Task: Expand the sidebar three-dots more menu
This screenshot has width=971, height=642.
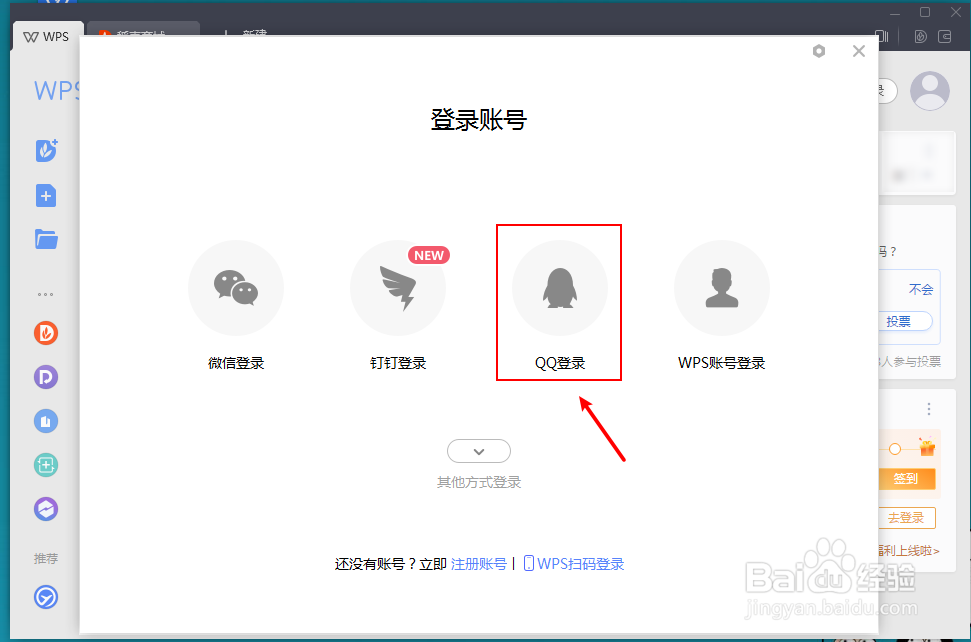Action: 45,294
